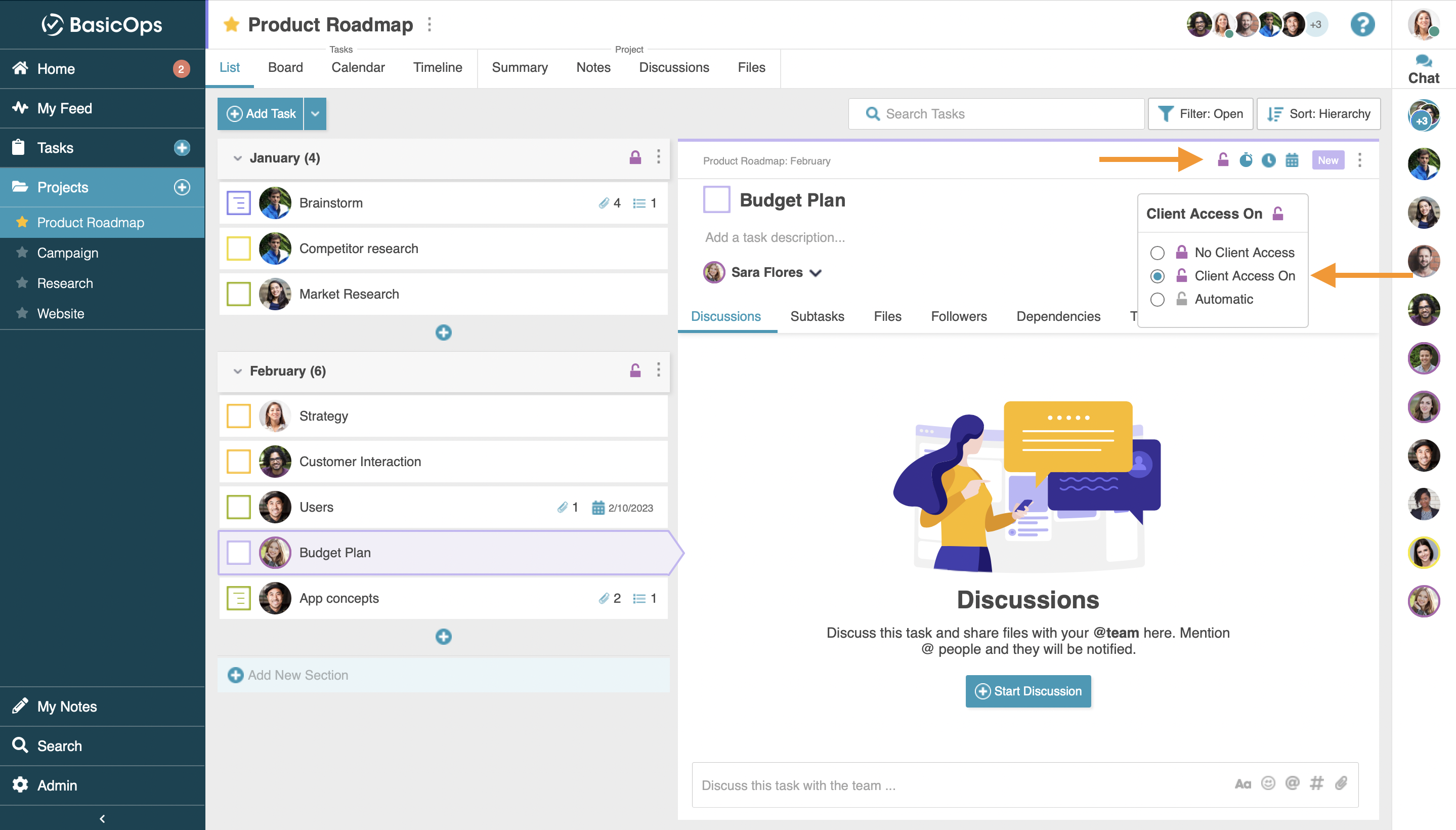
Task: Open the Add Task dropdown arrow
Action: click(315, 113)
